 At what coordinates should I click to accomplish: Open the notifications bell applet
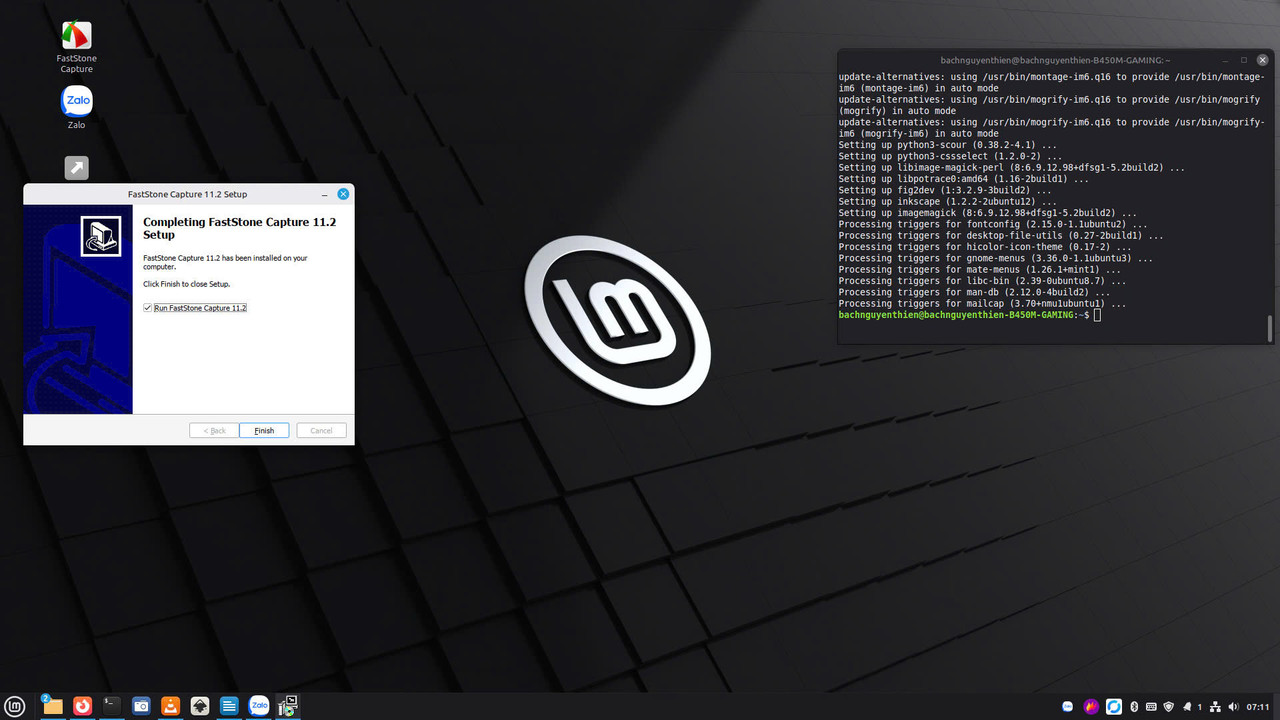tap(1187, 707)
